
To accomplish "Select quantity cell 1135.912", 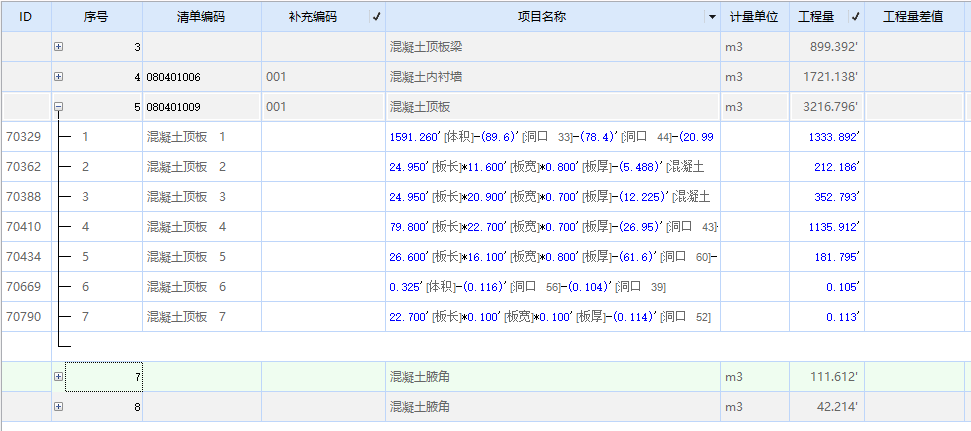I will pos(825,227).
